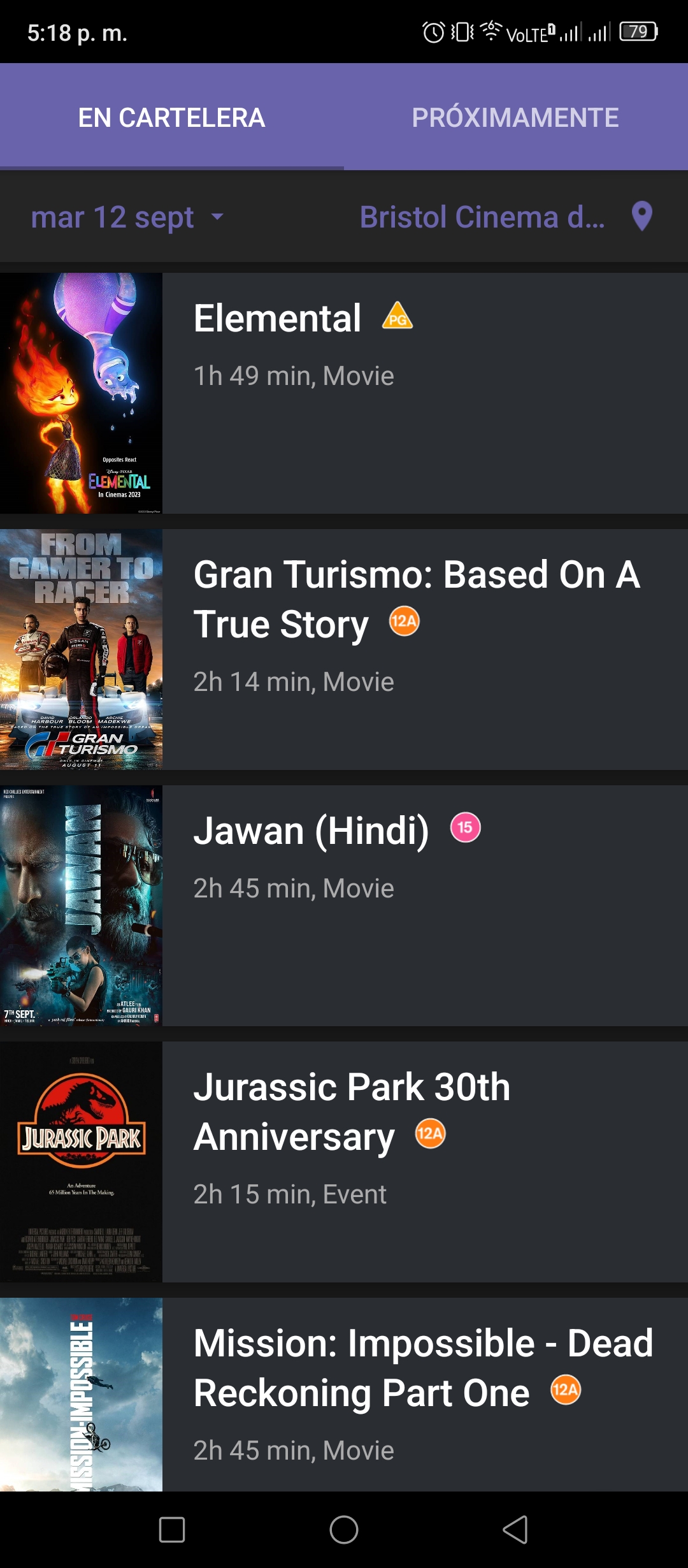Expand the date dropdown arrow
Screen dimensions: 688x1568
pyautogui.click(x=217, y=217)
